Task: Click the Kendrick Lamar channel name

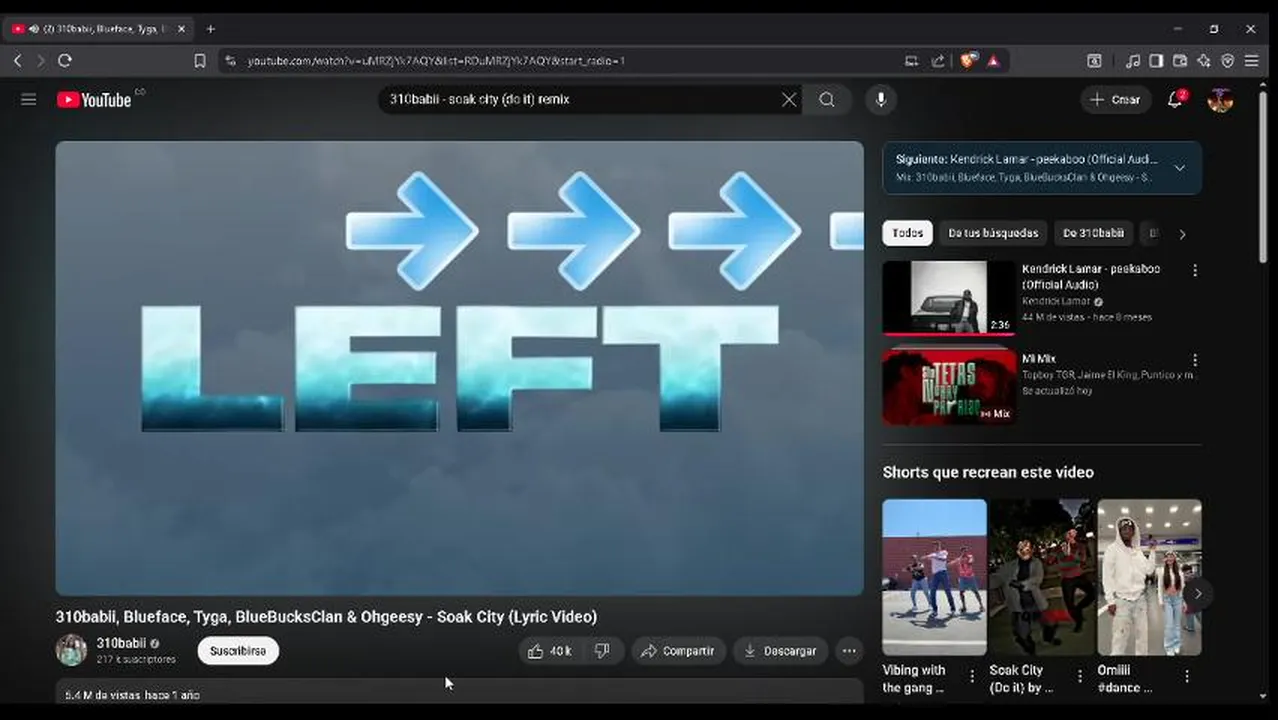Action: (x=1056, y=301)
